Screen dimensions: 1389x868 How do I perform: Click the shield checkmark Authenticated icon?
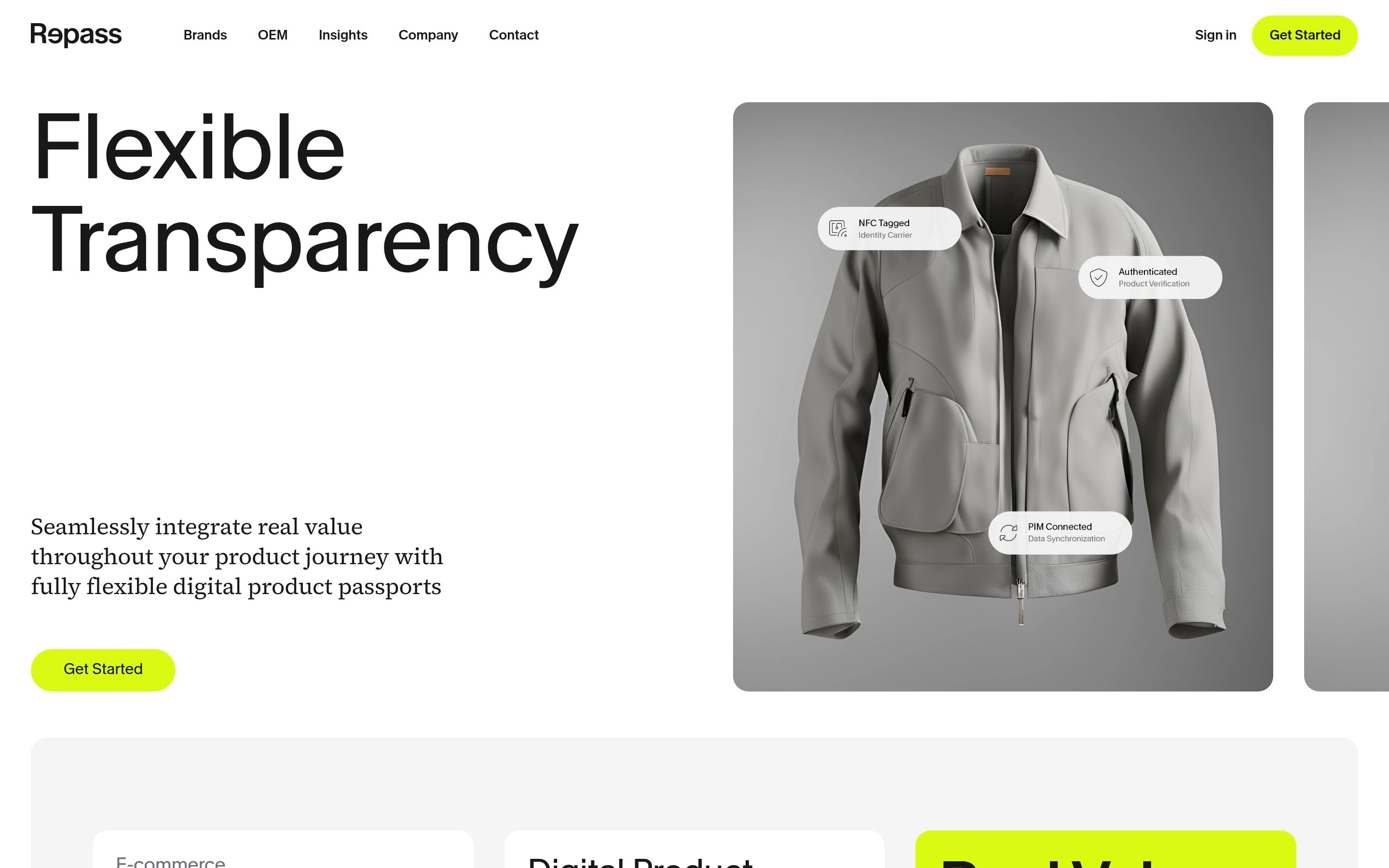click(1099, 277)
